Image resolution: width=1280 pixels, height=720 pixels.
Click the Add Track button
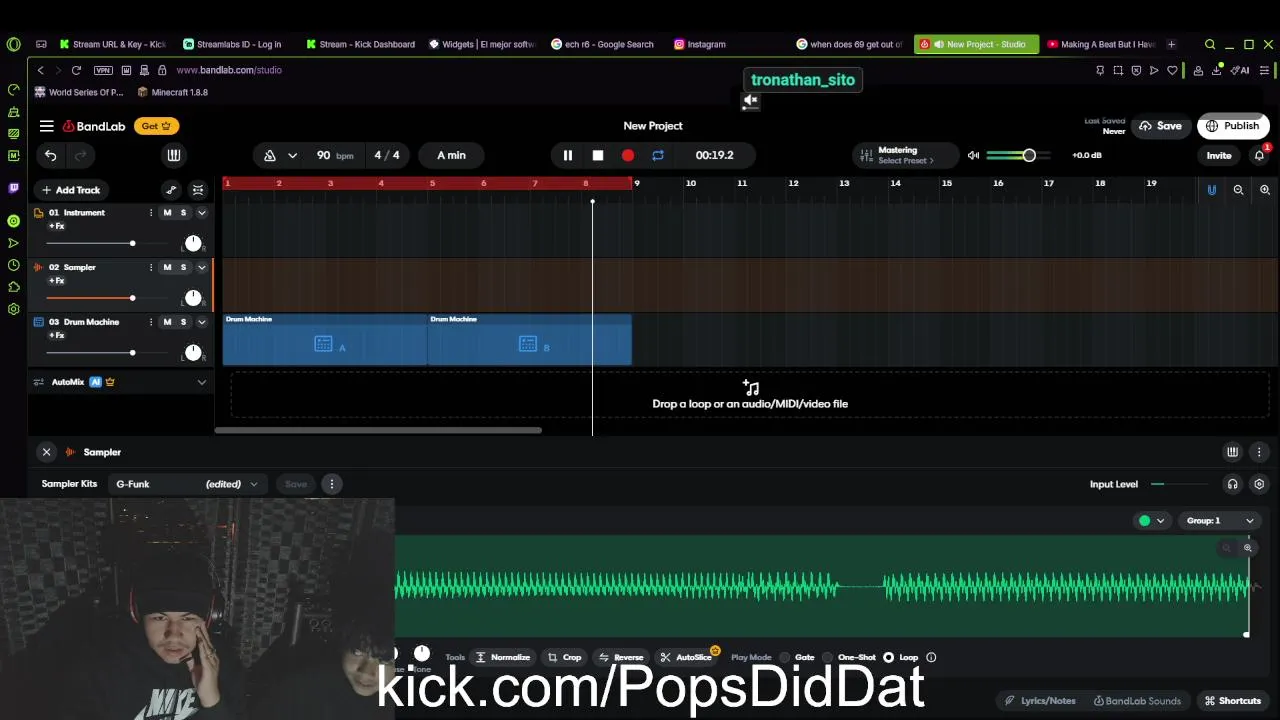[x=71, y=190]
